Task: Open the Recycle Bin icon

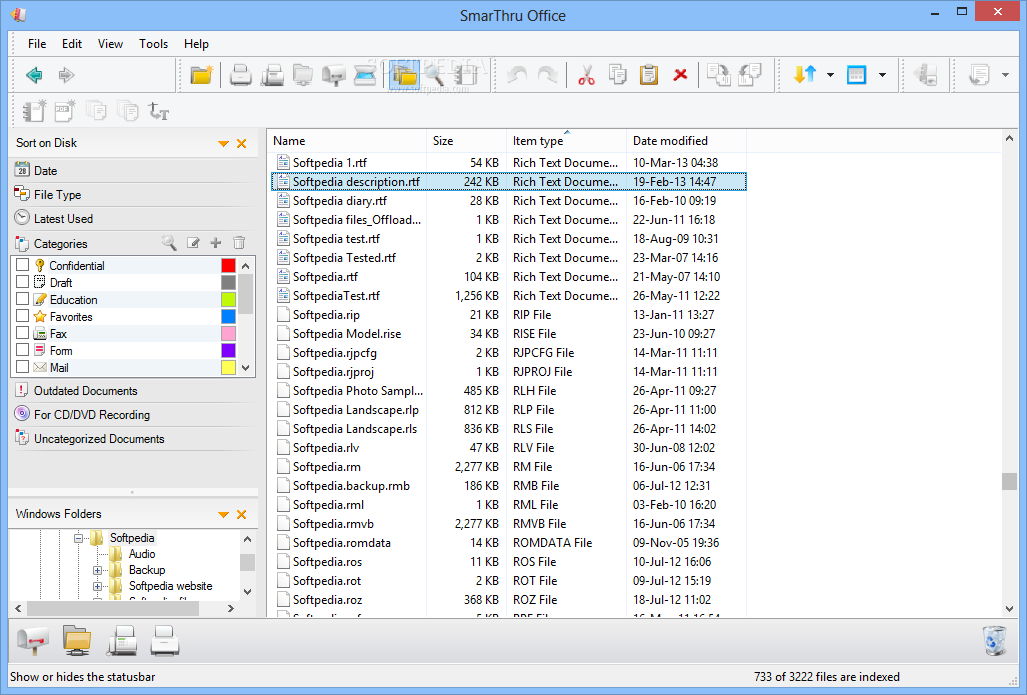Action: (994, 640)
